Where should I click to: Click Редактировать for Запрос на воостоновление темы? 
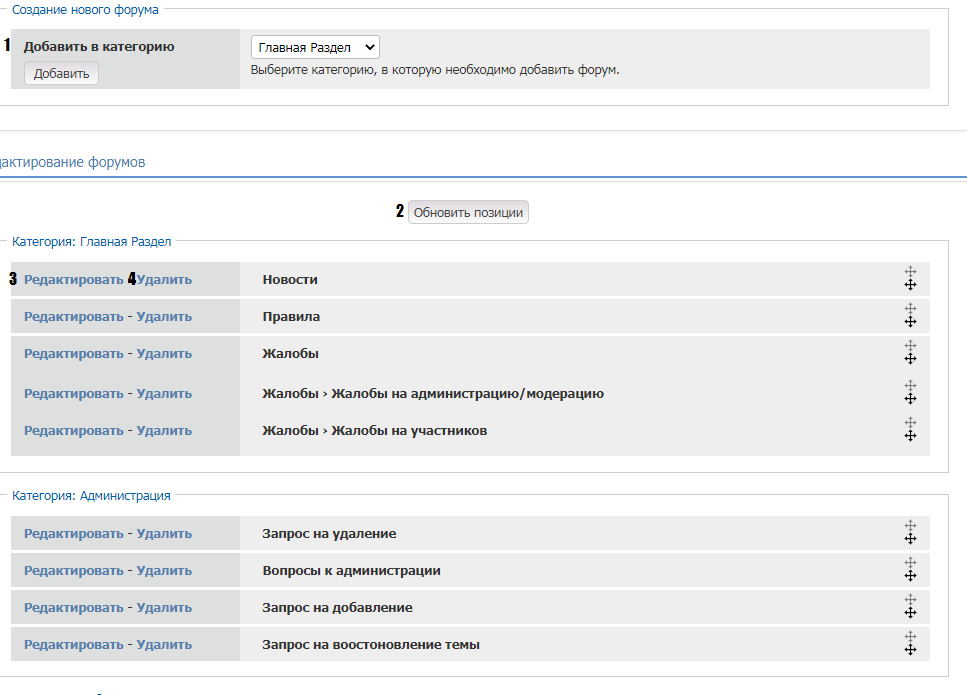[x=73, y=645]
